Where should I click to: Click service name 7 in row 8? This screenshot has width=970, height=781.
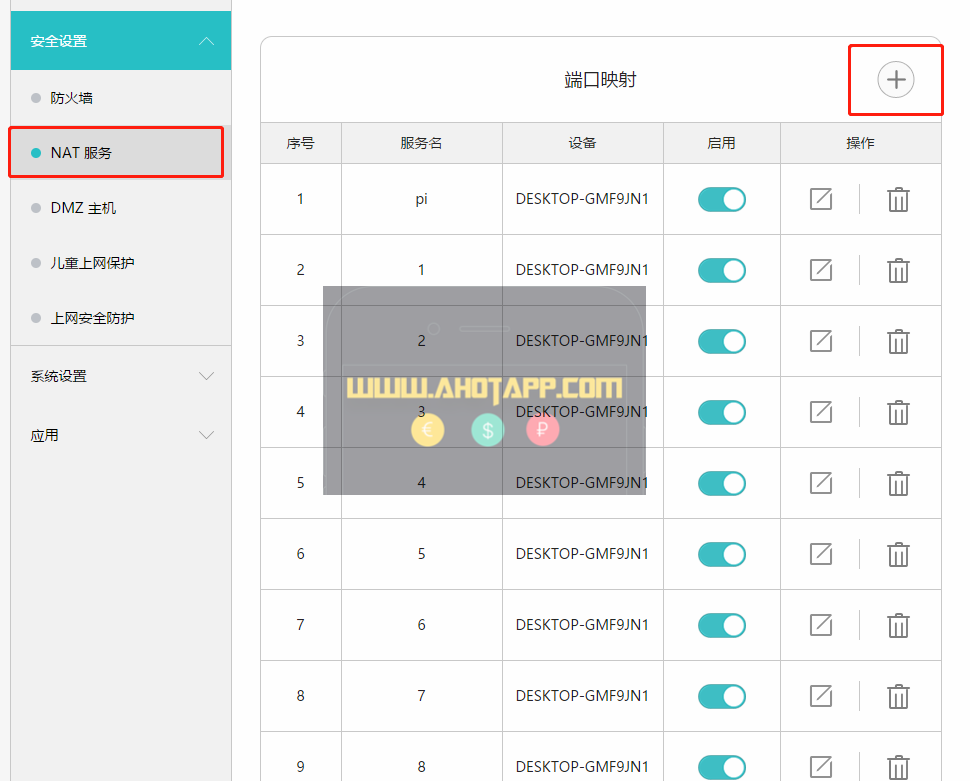421,696
